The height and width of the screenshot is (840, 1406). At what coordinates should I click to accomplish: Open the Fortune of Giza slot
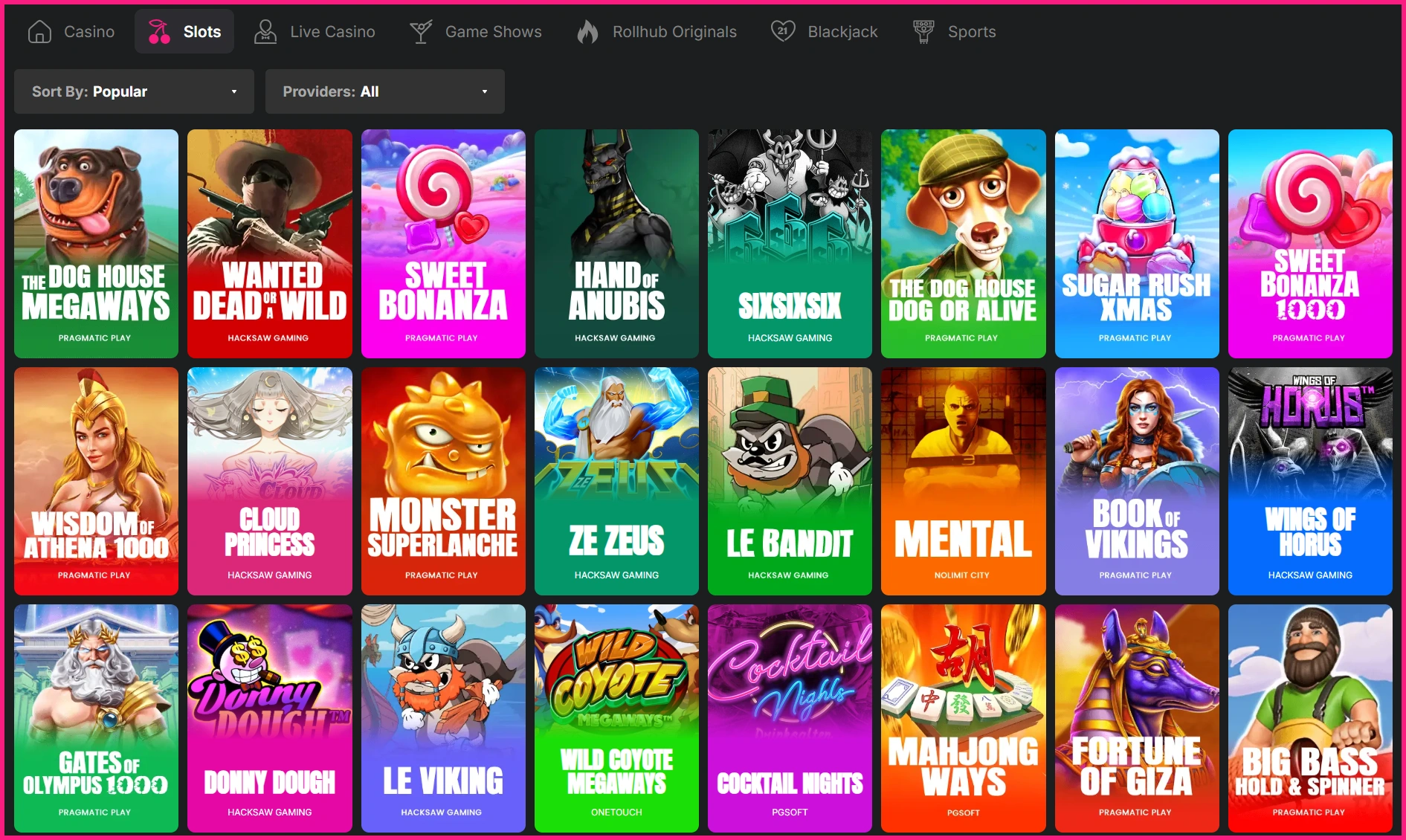pyautogui.click(x=1137, y=718)
